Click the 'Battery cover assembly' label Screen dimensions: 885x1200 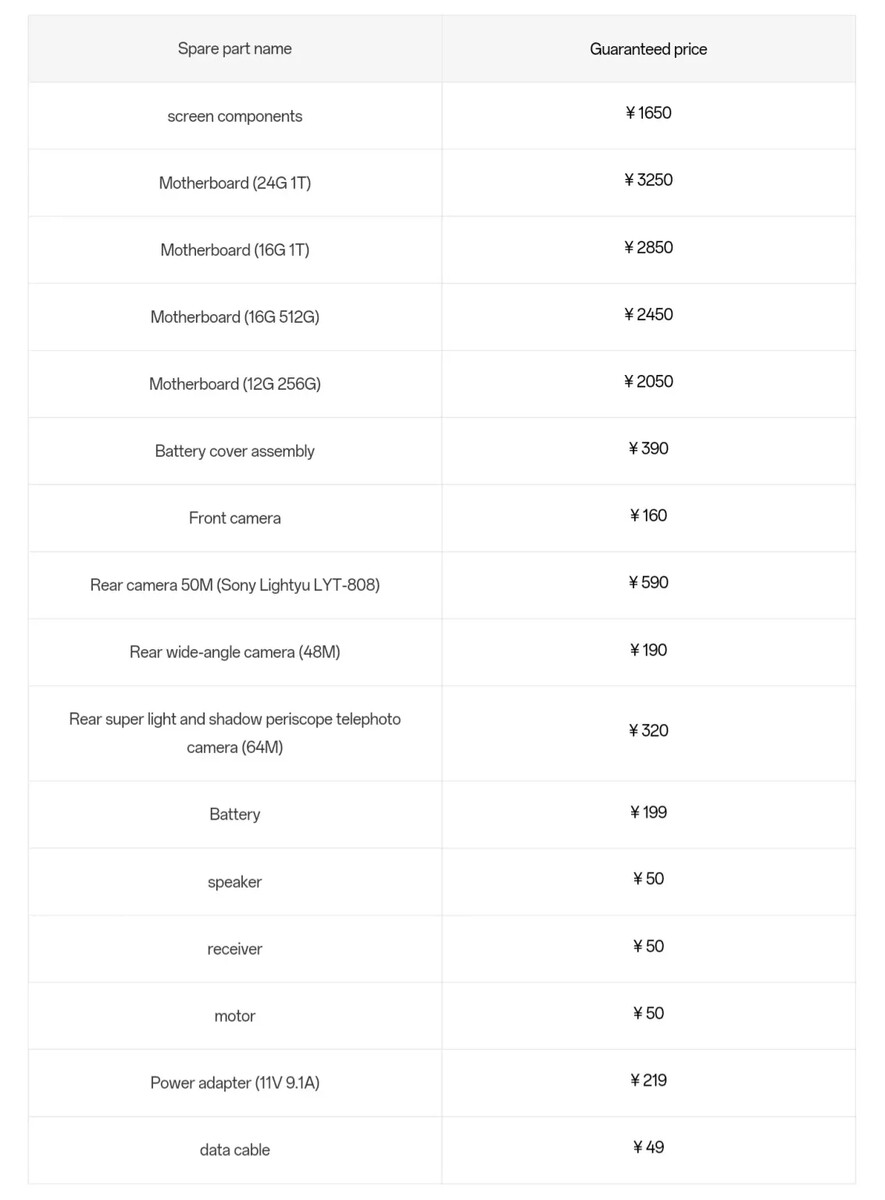click(x=235, y=451)
